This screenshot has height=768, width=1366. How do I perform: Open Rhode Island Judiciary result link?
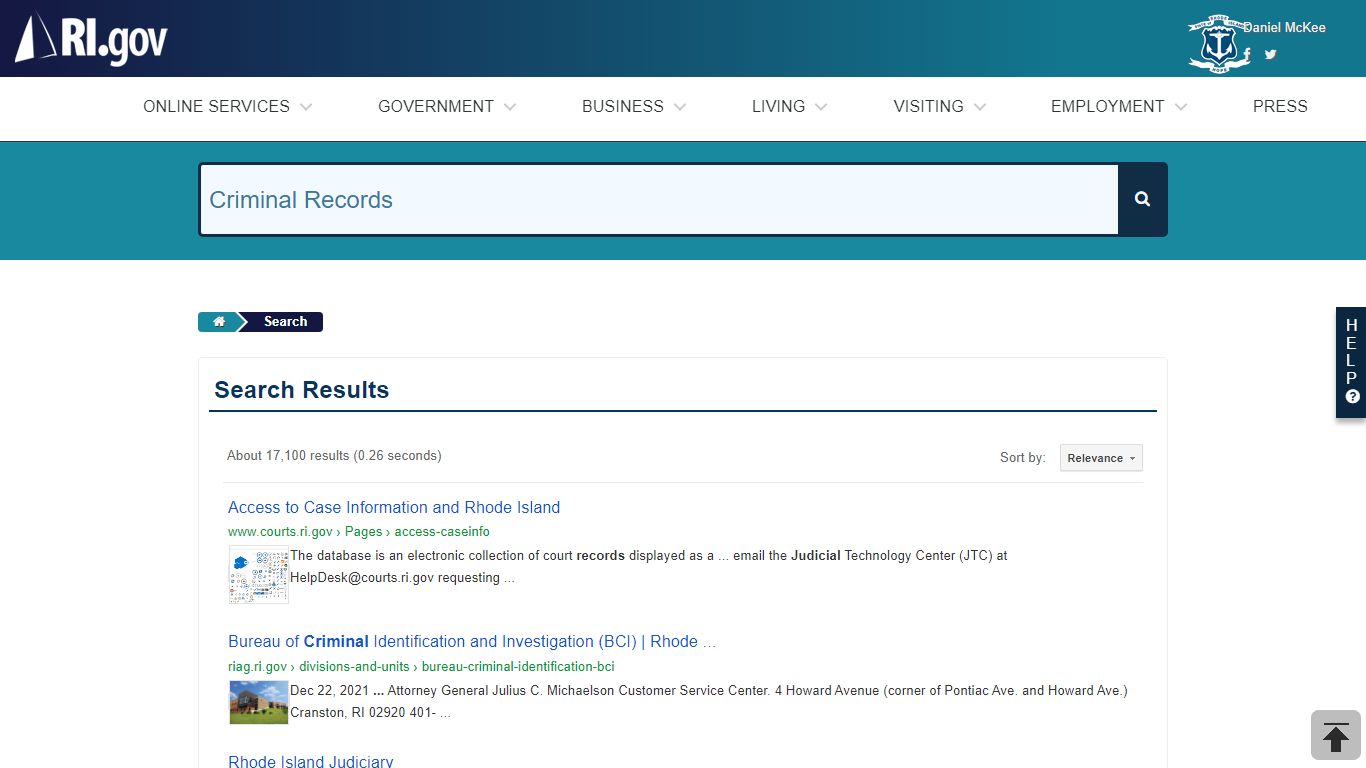click(311, 761)
